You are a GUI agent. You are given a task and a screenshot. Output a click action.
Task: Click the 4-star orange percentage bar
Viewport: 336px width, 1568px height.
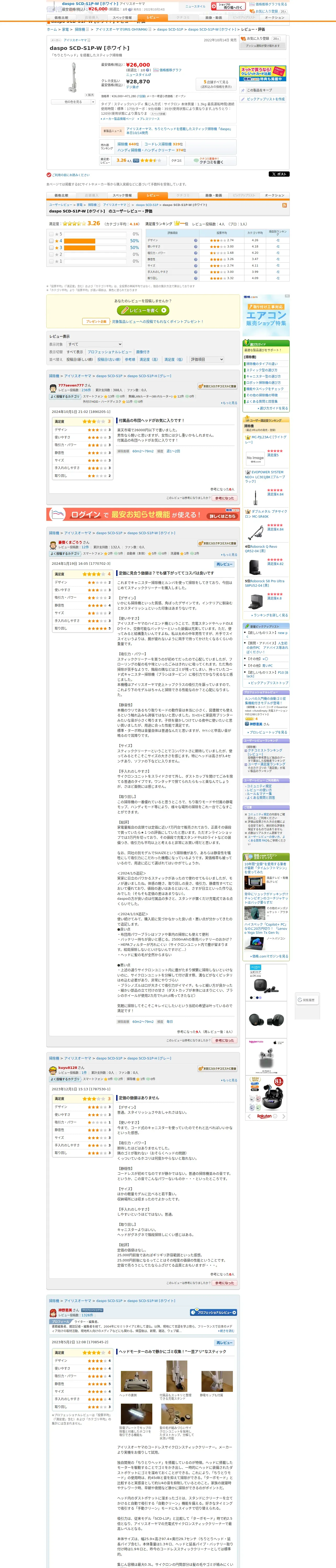pyautogui.click(x=79, y=241)
